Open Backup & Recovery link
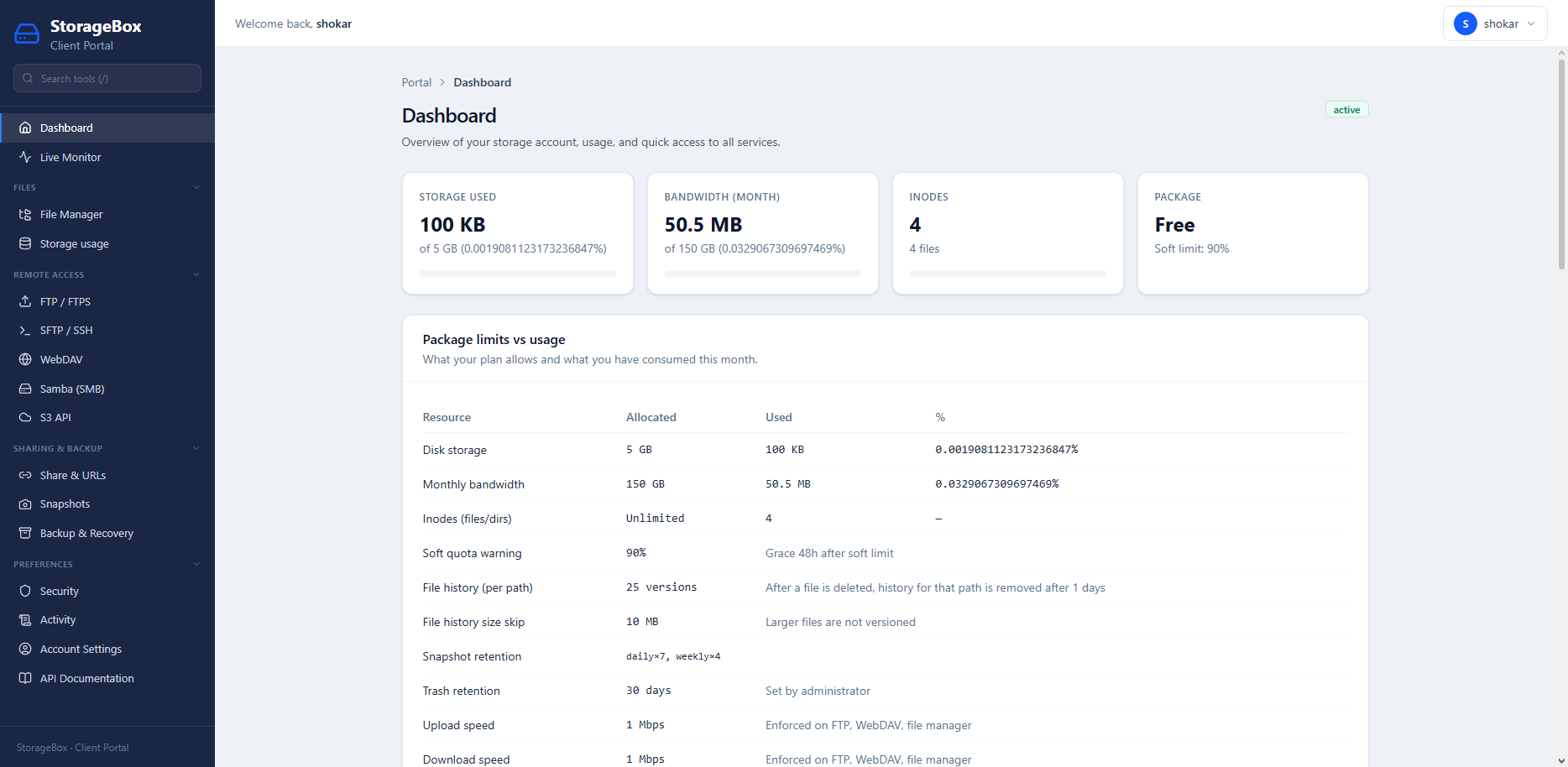The width and height of the screenshot is (1568, 767). pos(107,533)
